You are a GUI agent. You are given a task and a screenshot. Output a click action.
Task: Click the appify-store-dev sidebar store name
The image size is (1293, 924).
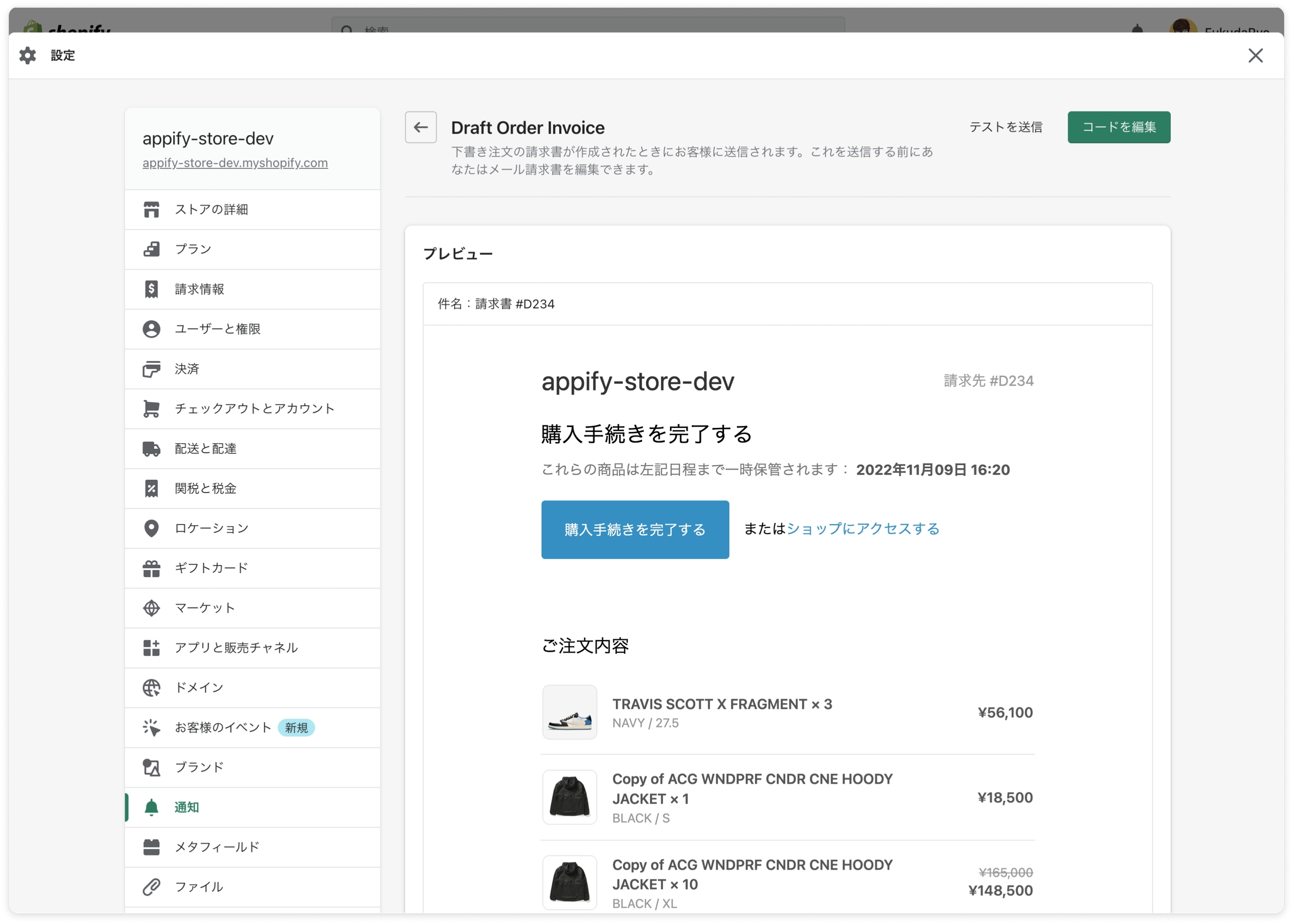point(208,138)
